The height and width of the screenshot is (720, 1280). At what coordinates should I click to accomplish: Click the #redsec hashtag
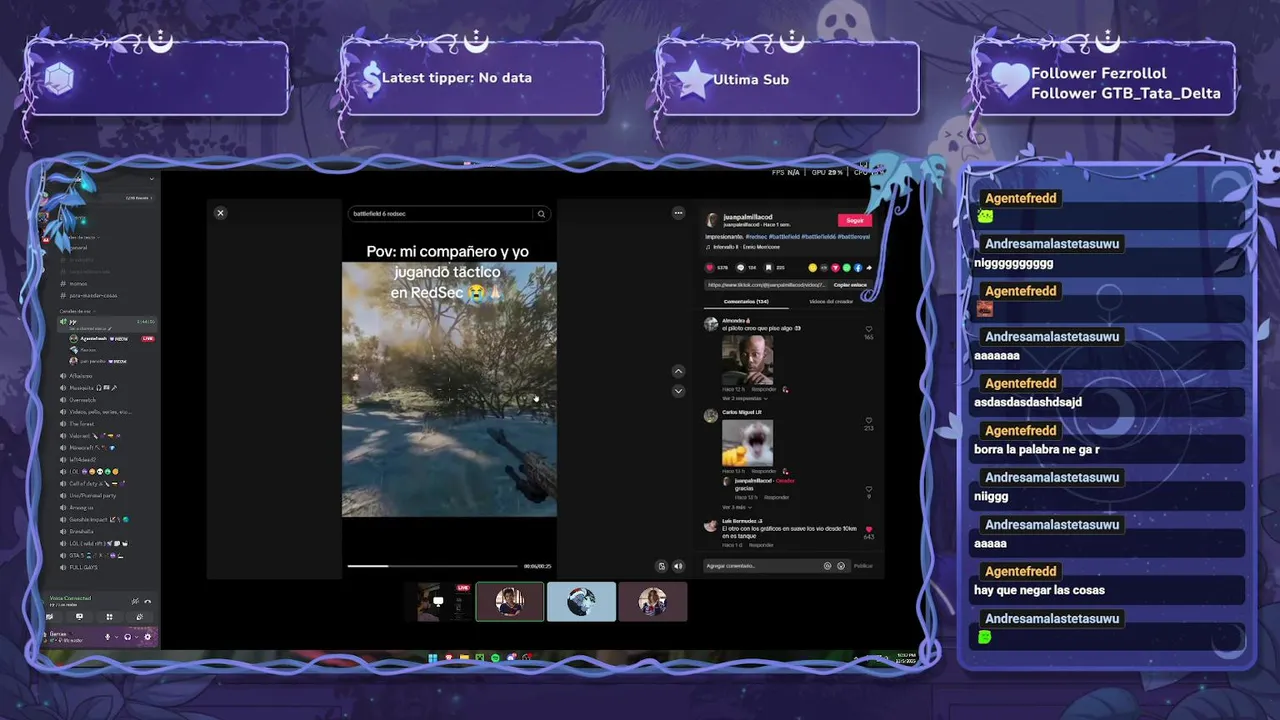pos(757,237)
